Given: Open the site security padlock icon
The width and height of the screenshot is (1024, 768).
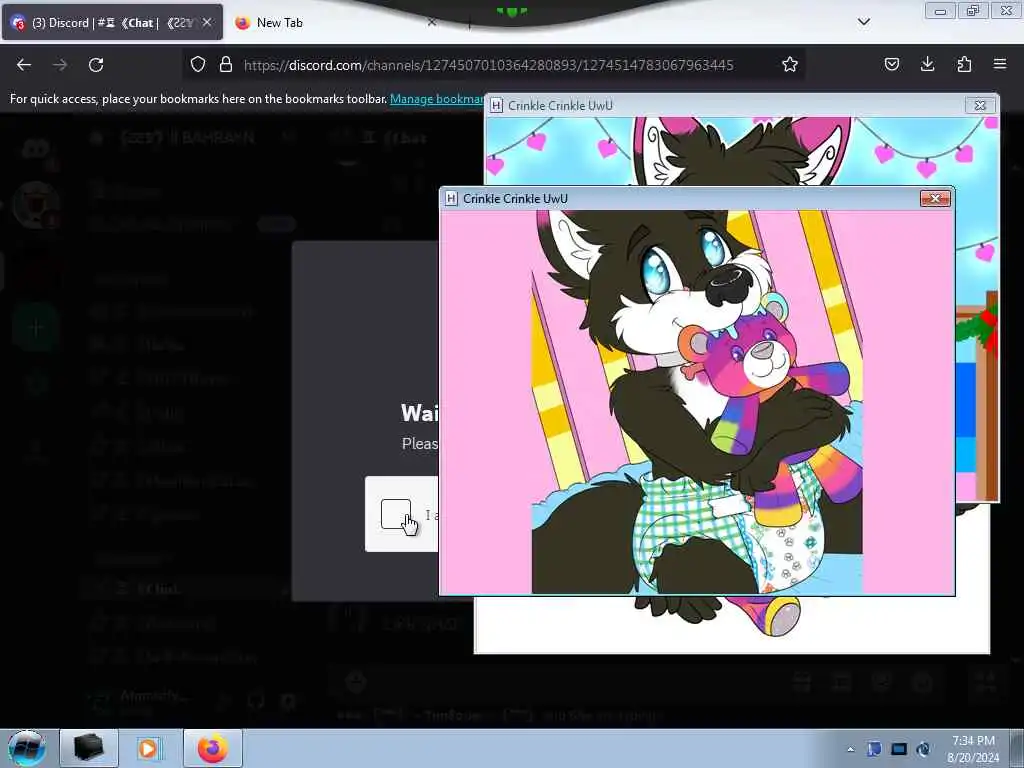Looking at the screenshot, I should point(226,64).
